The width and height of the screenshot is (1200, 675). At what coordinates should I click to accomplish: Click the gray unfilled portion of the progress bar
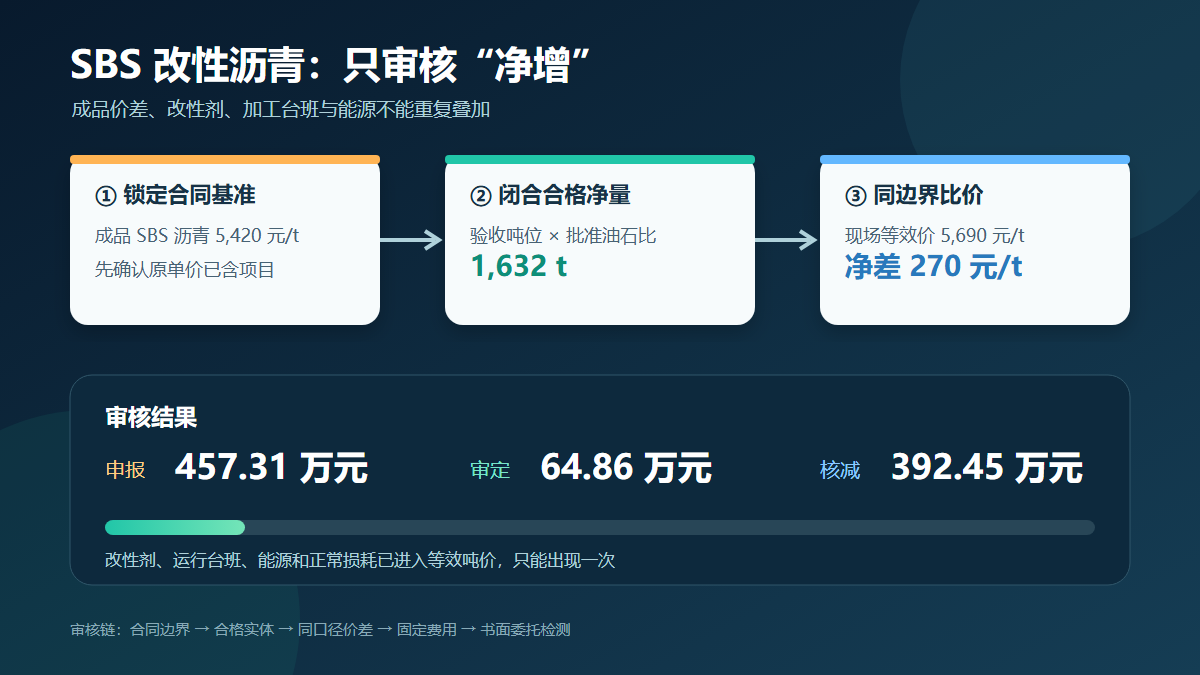coord(670,527)
